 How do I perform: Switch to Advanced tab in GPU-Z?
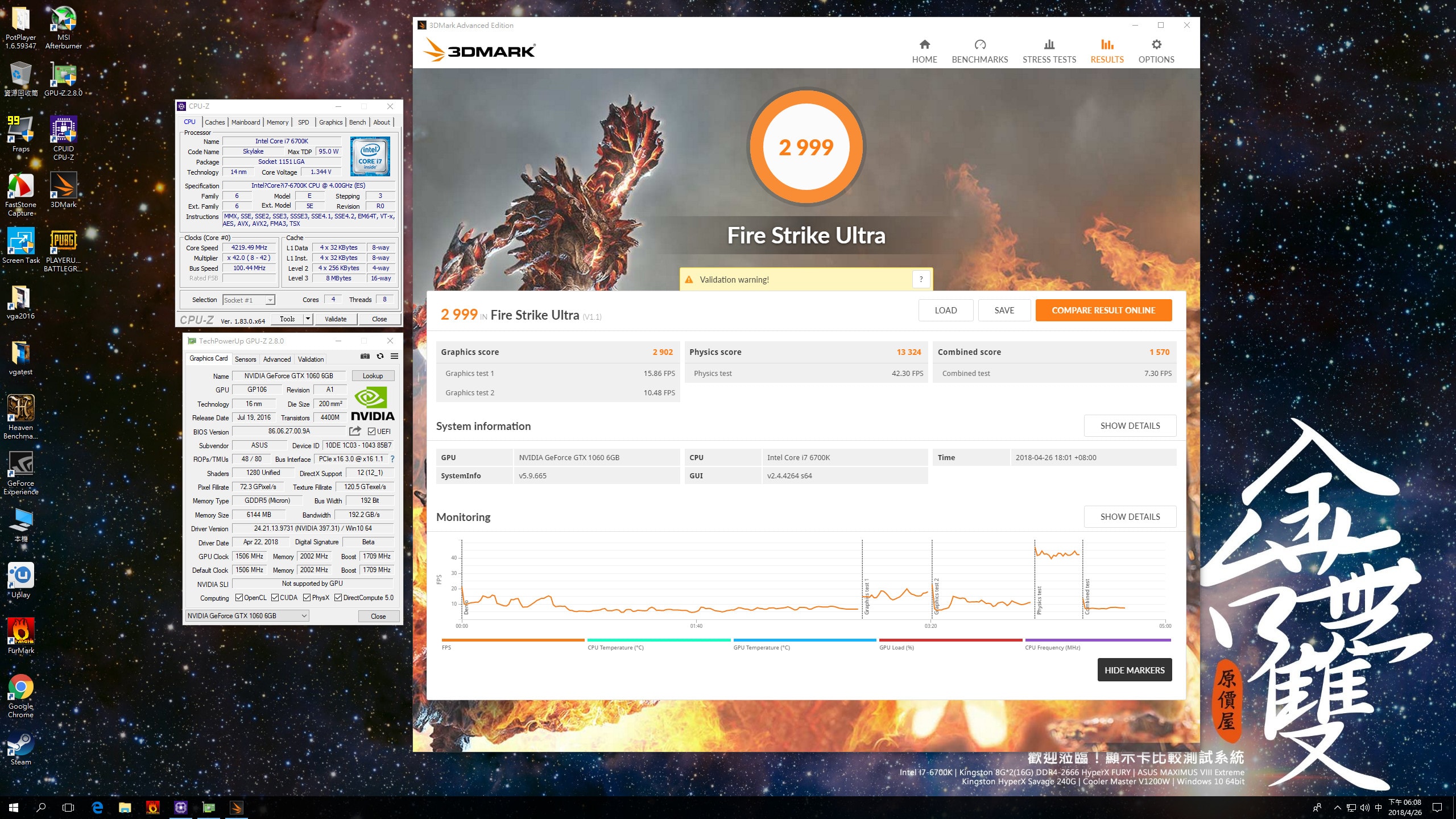[x=277, y=359]
